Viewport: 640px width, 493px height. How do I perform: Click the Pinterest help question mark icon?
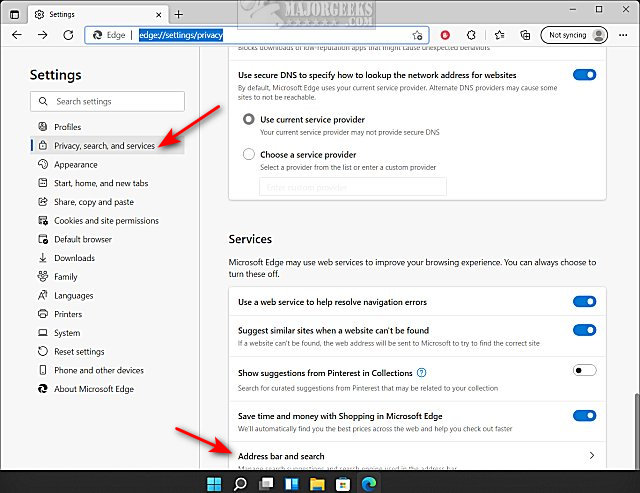422,373
